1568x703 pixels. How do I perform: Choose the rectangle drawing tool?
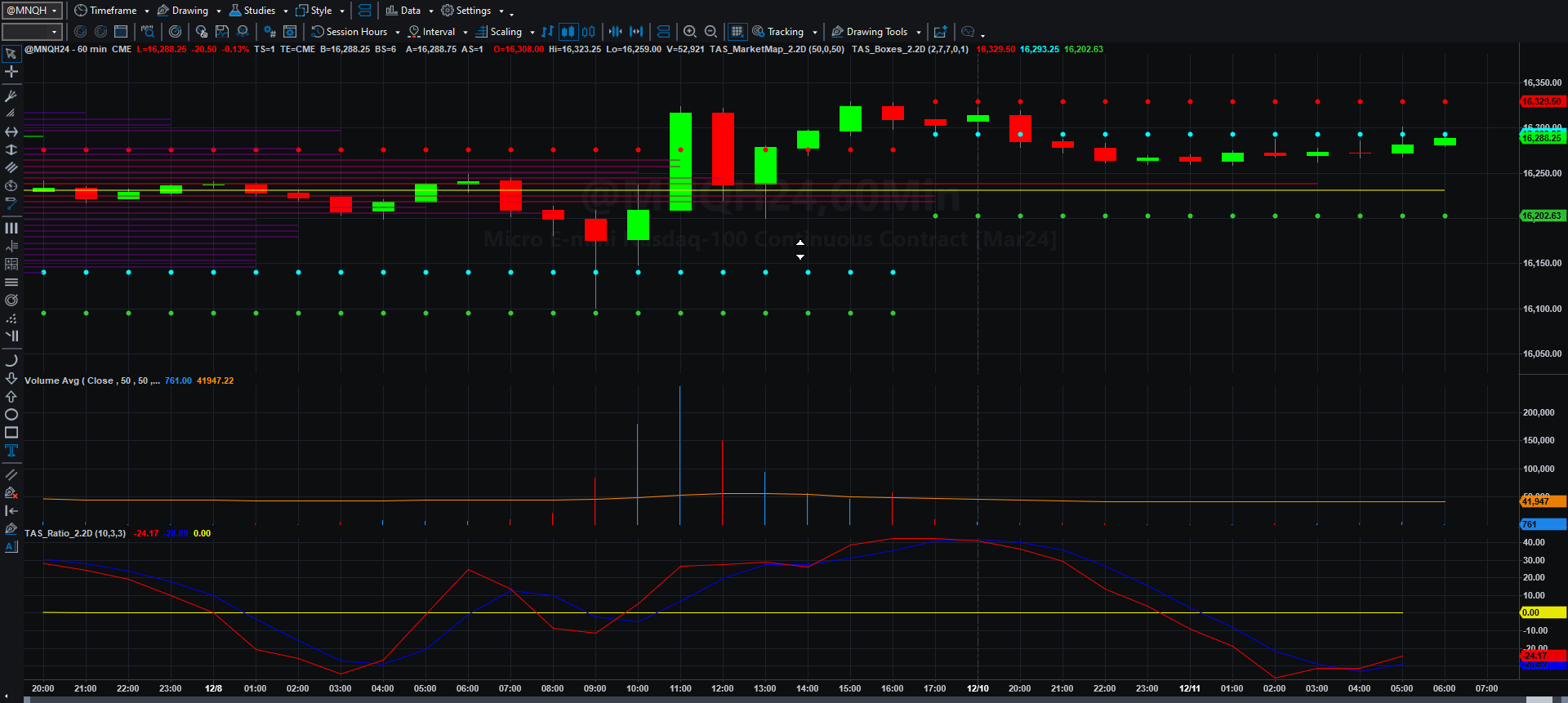[11, 433]
